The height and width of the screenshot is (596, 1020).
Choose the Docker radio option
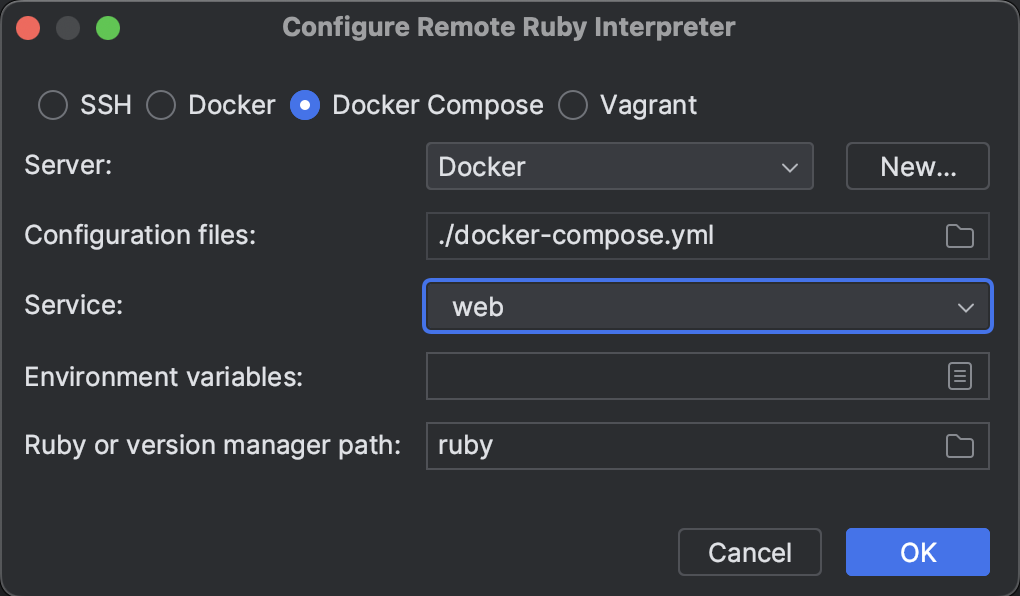point(161,105)
